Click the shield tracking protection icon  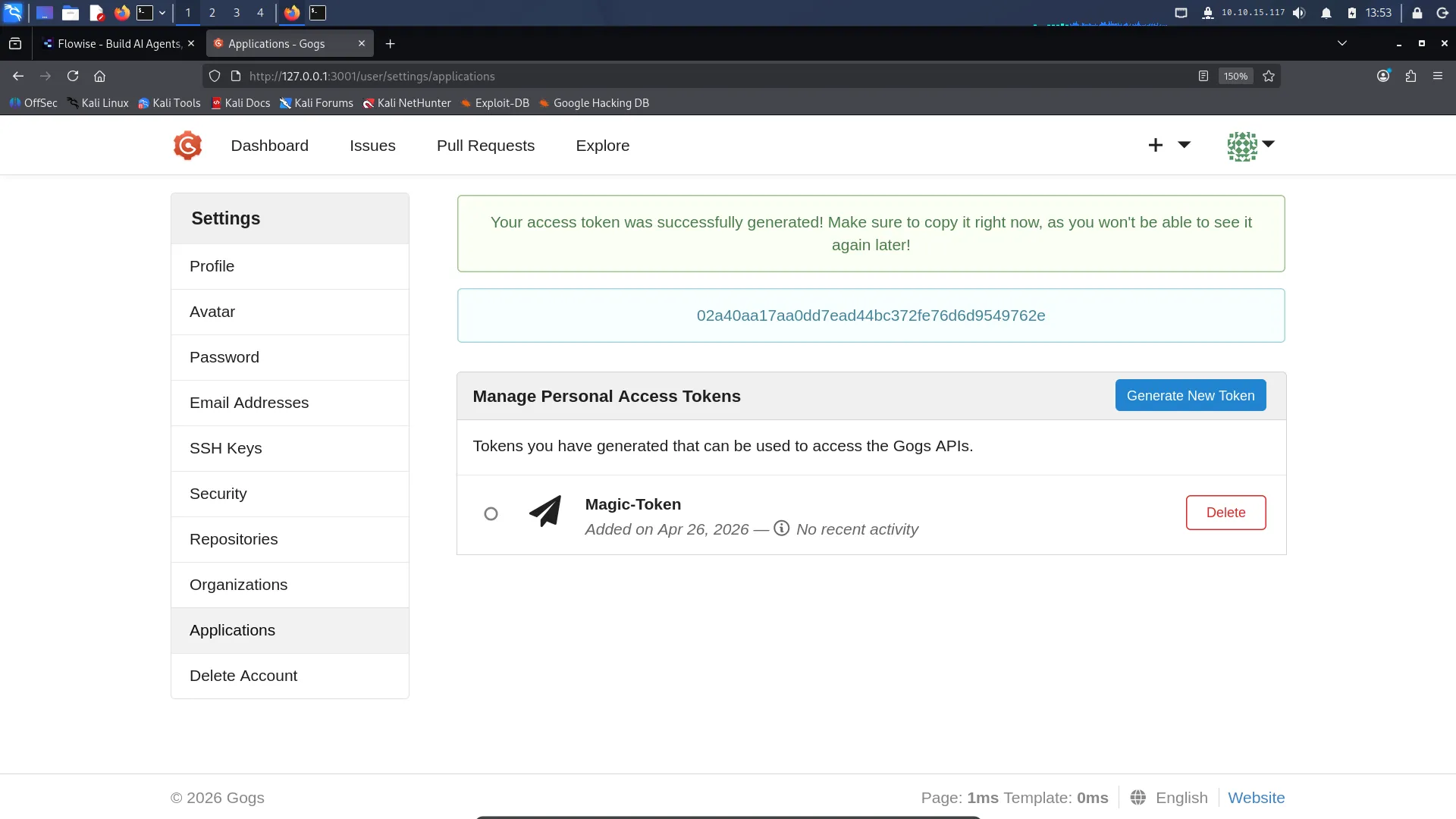pos(215,76)
